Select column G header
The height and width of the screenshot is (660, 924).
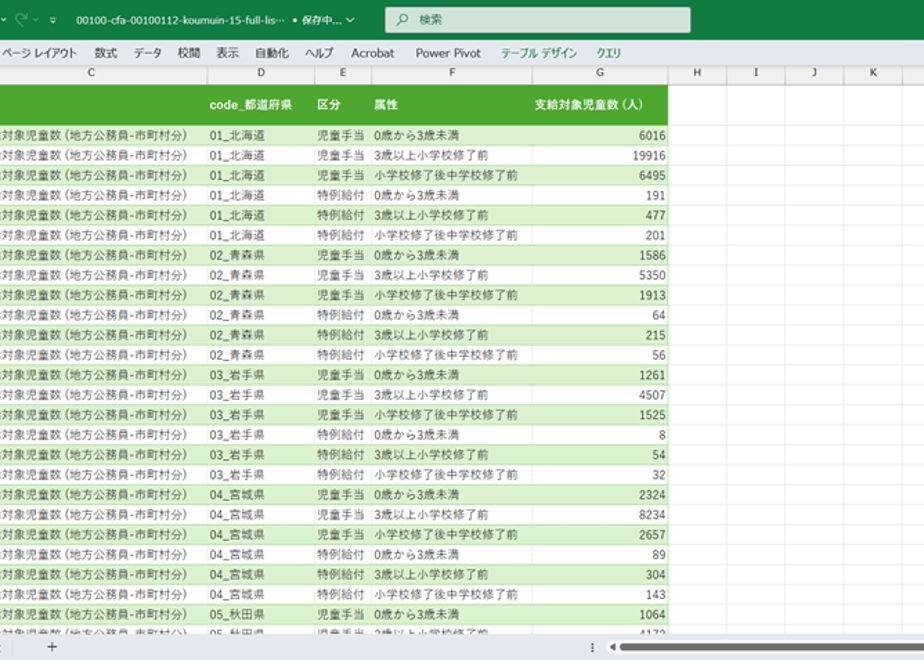tap(600, 72)
